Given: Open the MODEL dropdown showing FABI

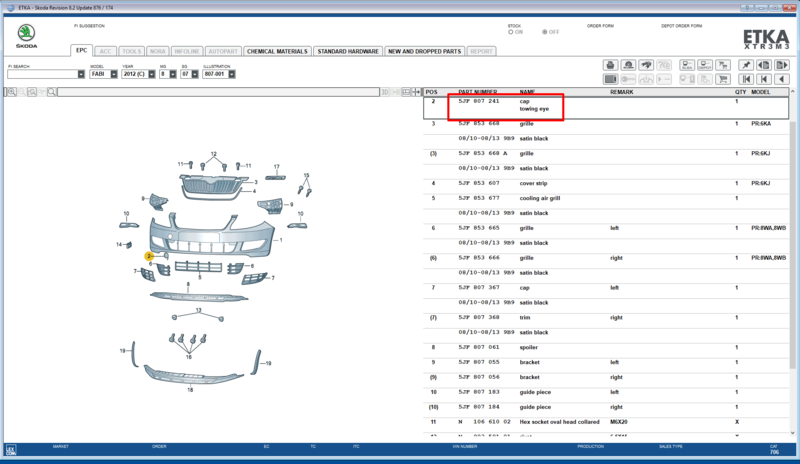Looking at the screenshot, I should coord(104,74).
